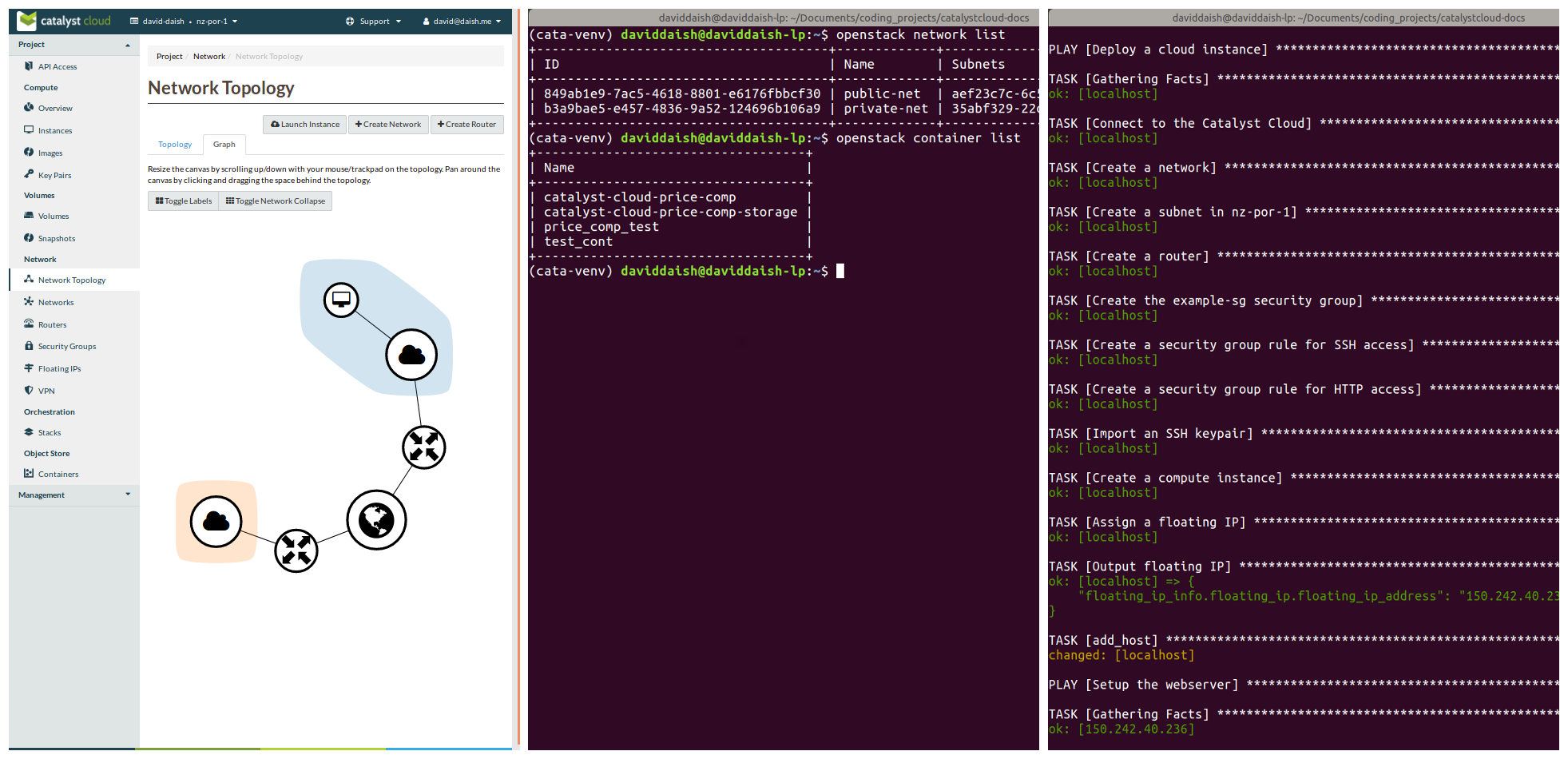This screenshot has height=759, width=1568.
Task: Click 'TASK [Assign a floating IP]' line
Action: 1304,523
